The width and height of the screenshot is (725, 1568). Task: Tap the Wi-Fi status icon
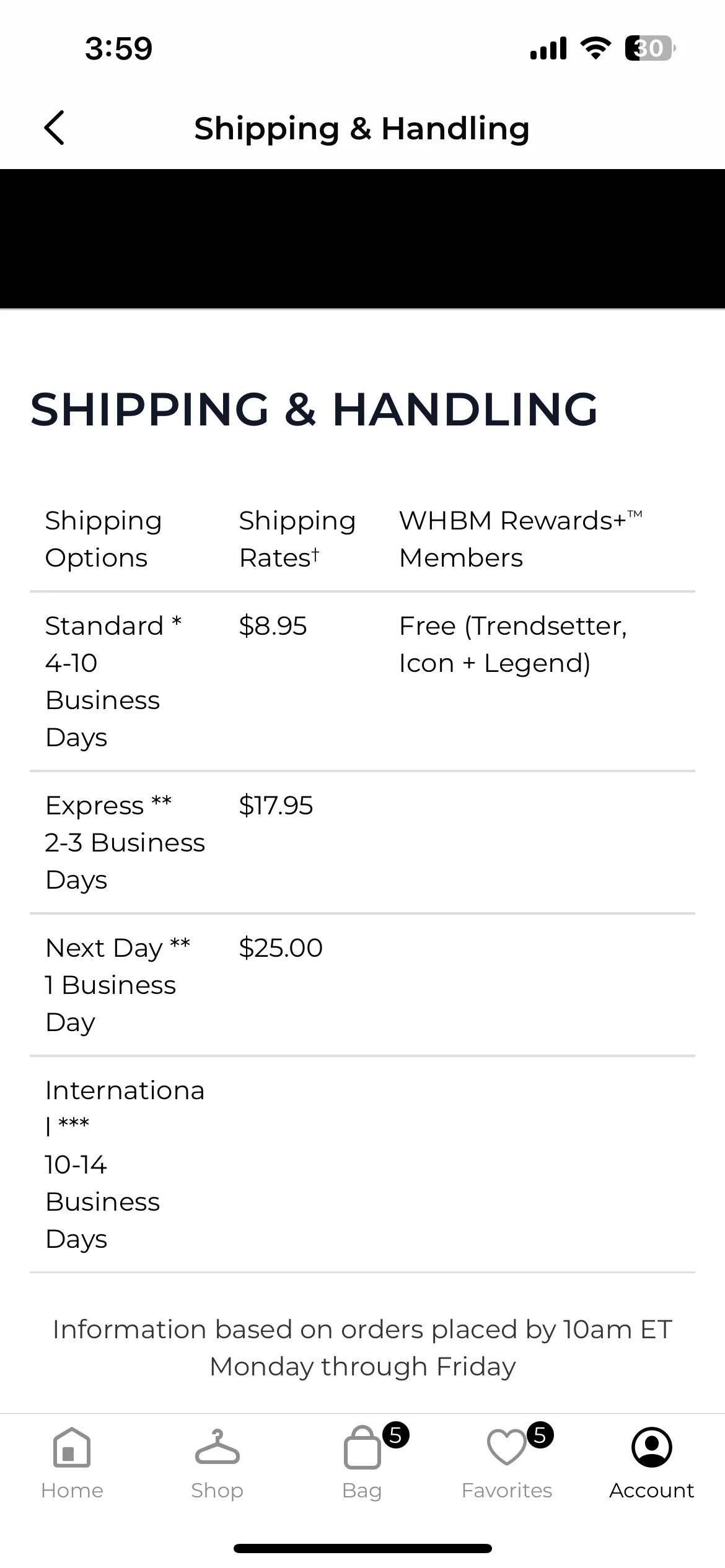tap(595, 48)
